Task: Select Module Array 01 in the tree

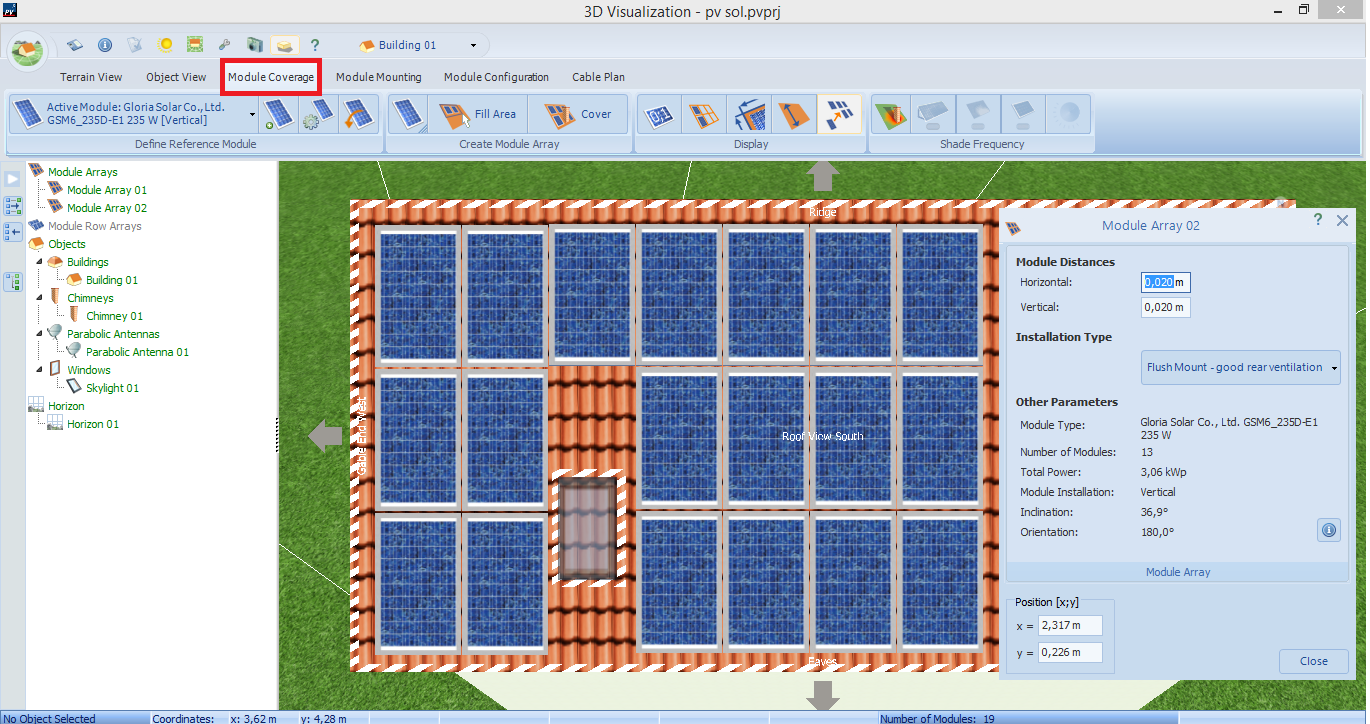Action: coord(107,190)
